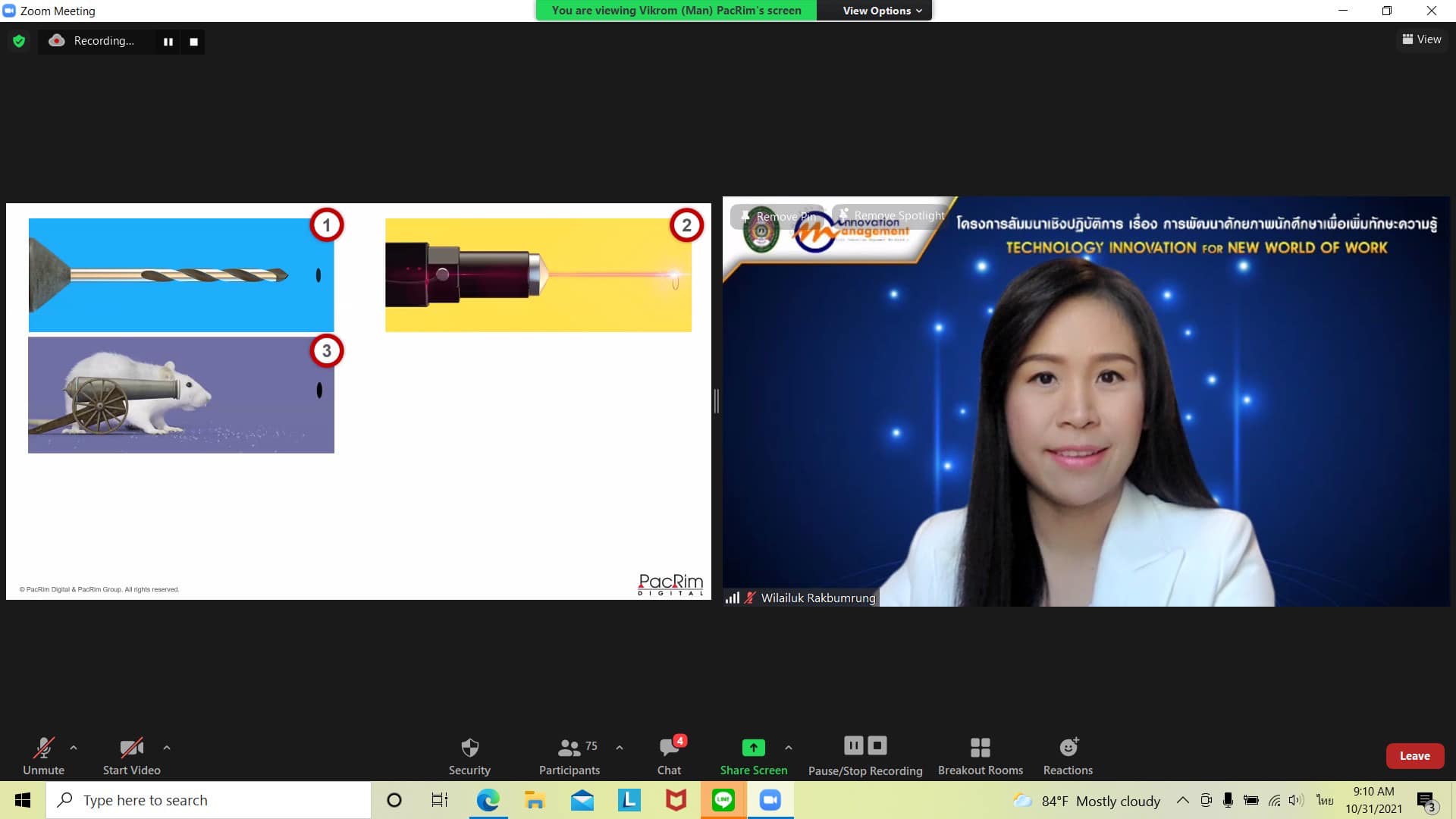Click the Remove Spotlight button
Screen dimensions: 1456x819
[891, 215]
